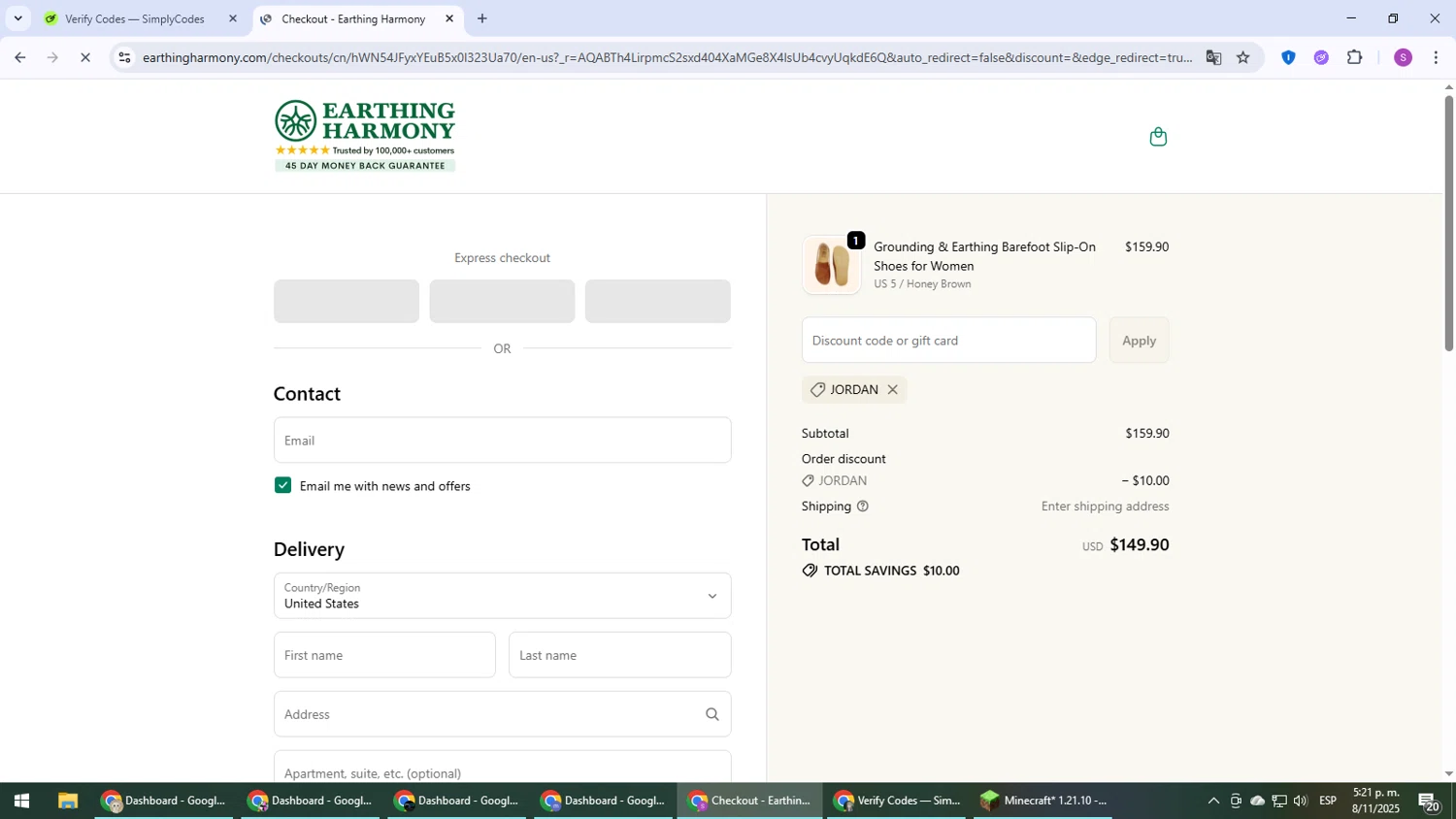Stop loading the page

pos(85,57)
